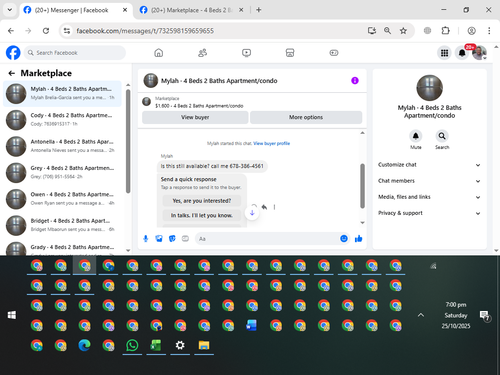Click the reply arrow beside the message
The height and width of the screenshot is (375, 500).
pos(264,207)
